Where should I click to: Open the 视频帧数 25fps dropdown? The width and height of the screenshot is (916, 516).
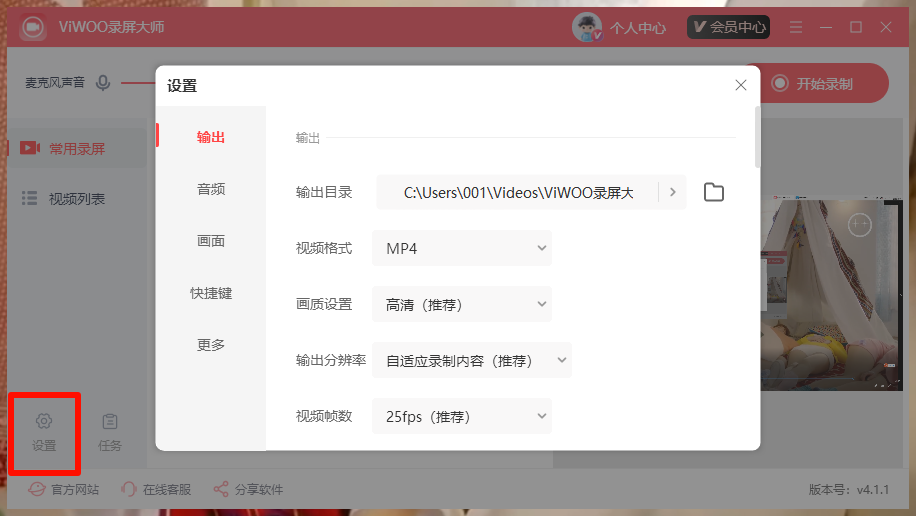tap(462, 417)
